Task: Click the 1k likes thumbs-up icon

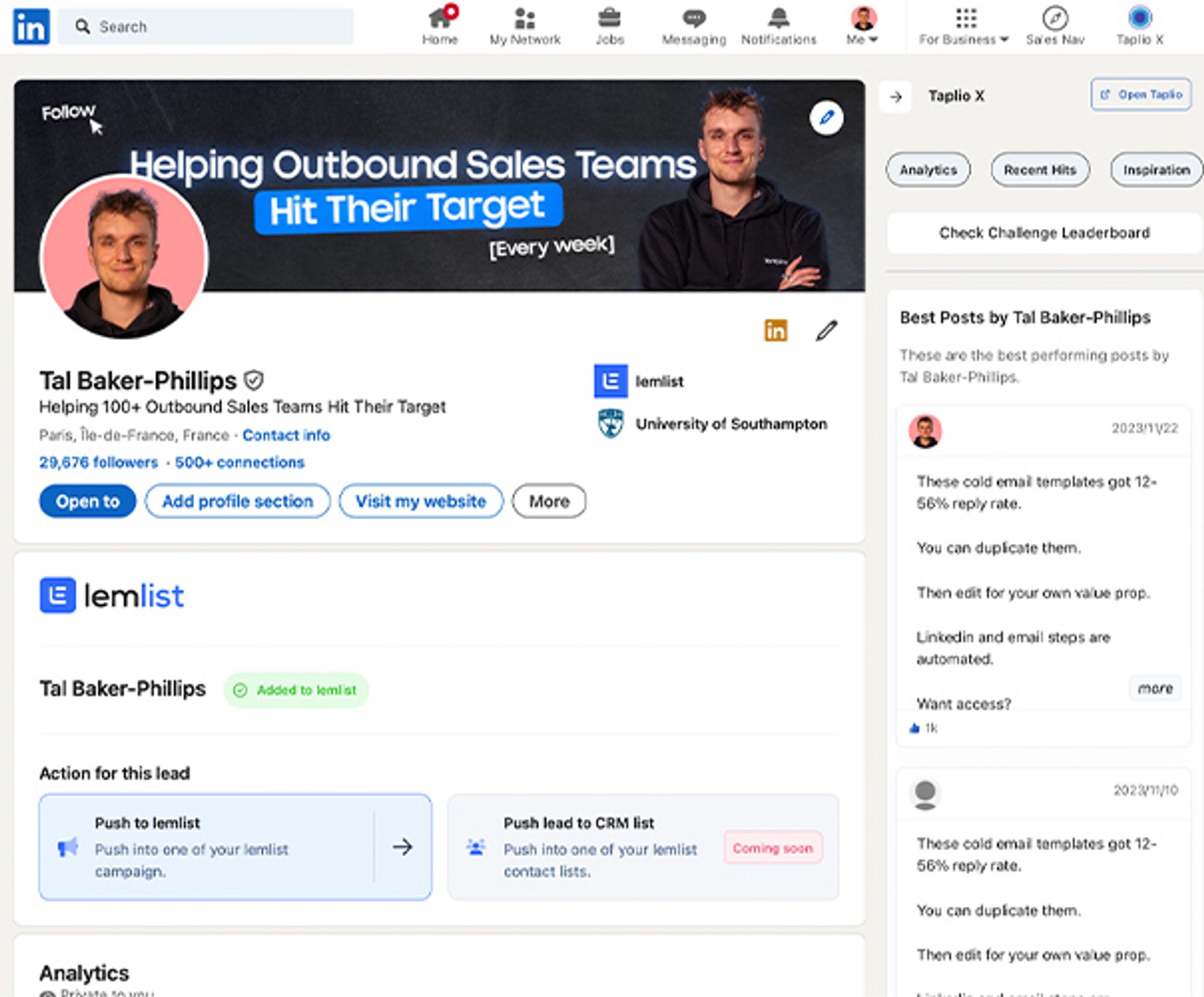Action: 915,728
